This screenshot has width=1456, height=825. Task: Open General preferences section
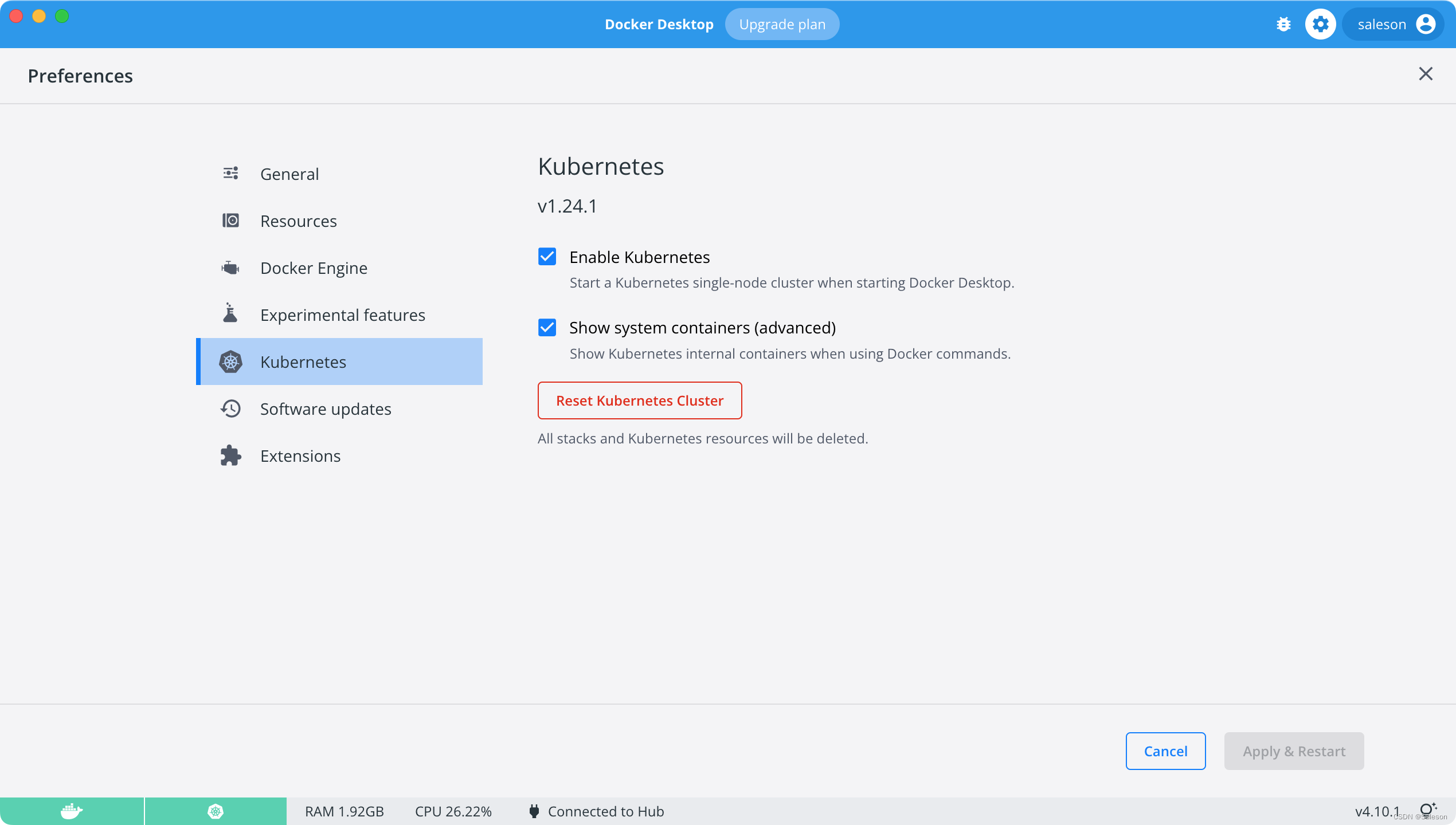pyautogui.click(x=289, y=174)
